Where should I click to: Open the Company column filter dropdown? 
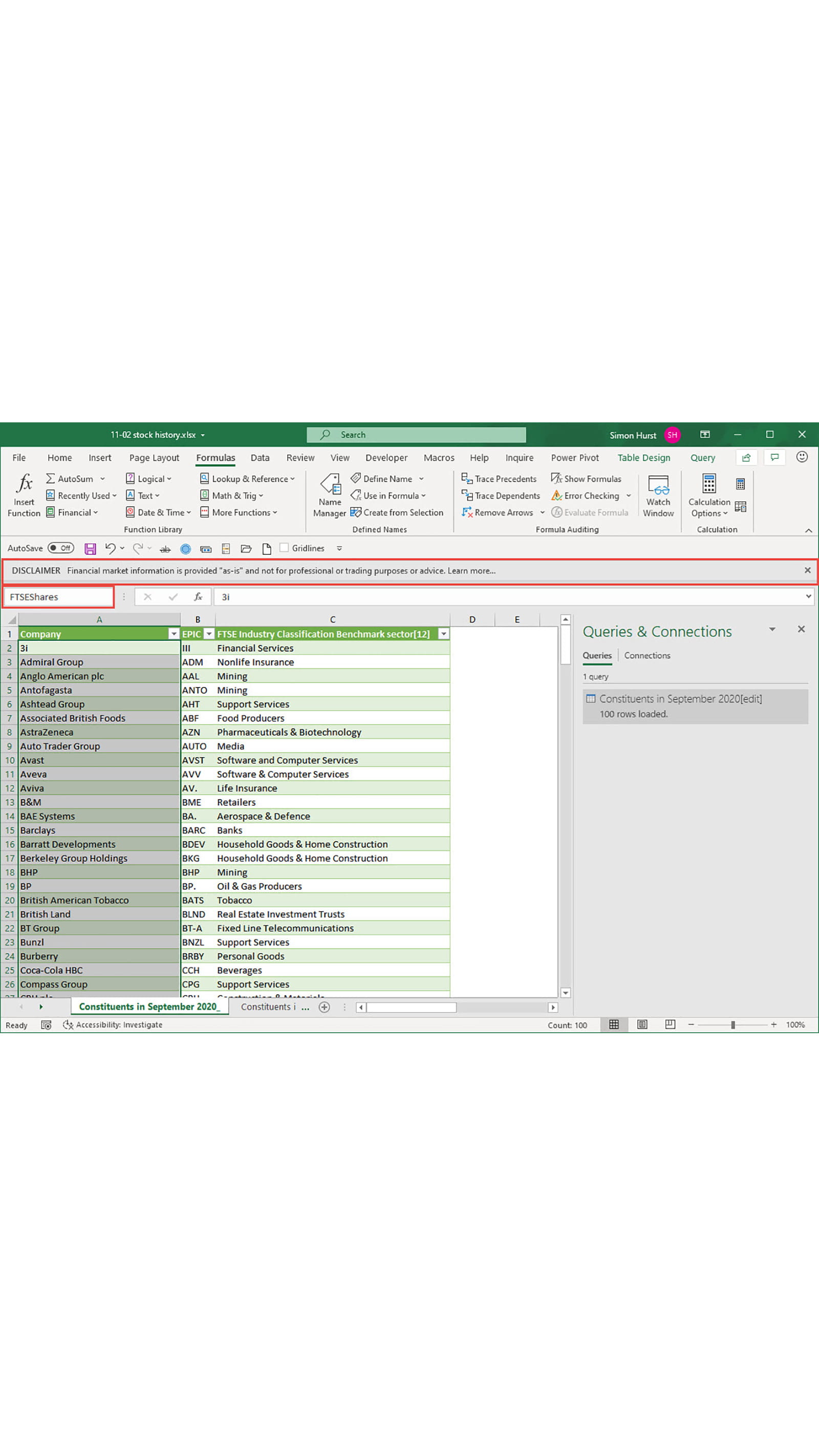coord(174,634)
